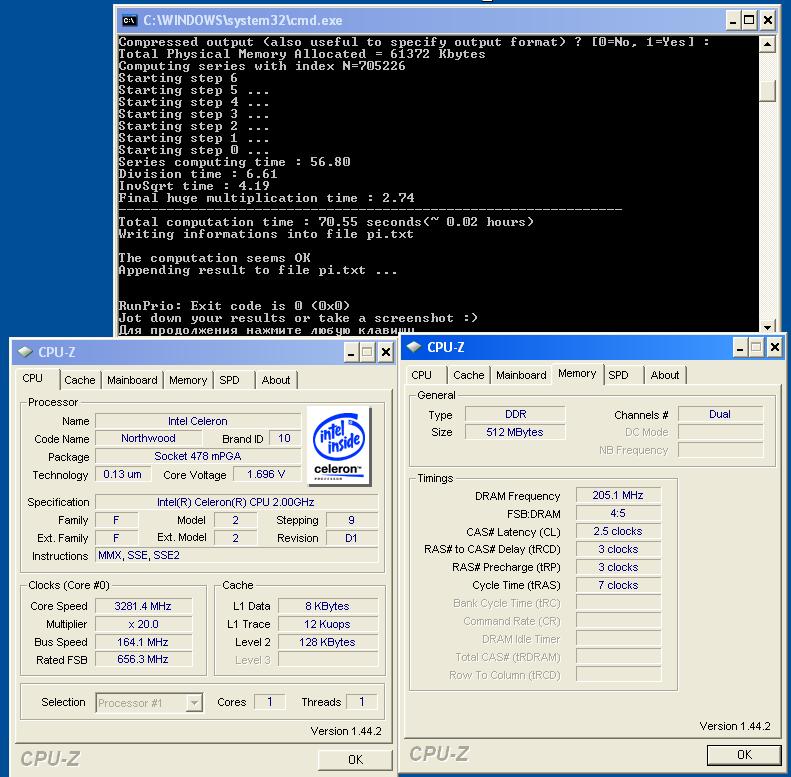Click the cmd scrollbar thumb

coord(767,91)
